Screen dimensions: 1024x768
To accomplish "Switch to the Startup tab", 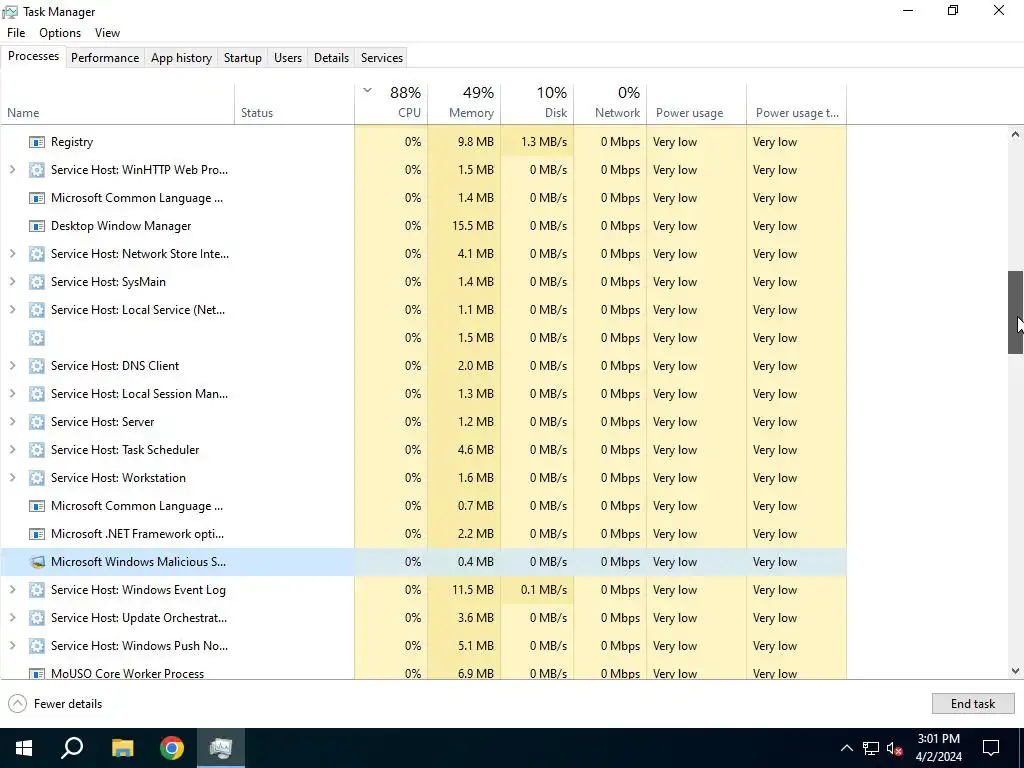I will [x=243, y=57].
